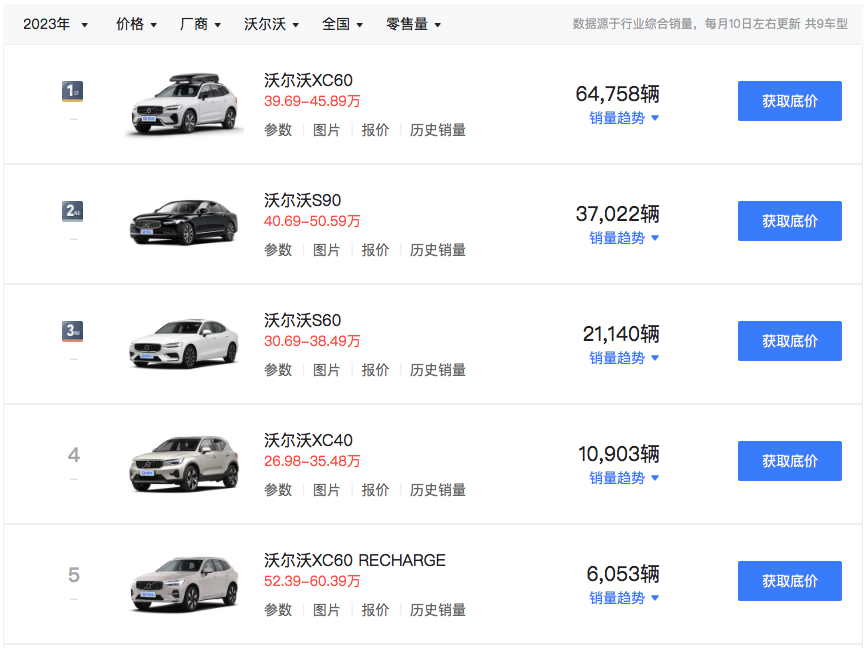
Task: Open the 厂商 manufacturer dropdown
Action: [x=200, y=24]
